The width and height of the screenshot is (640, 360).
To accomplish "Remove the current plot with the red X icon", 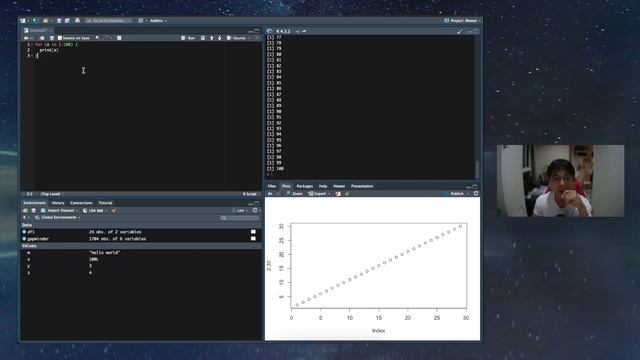I will (x=338, y=193).
